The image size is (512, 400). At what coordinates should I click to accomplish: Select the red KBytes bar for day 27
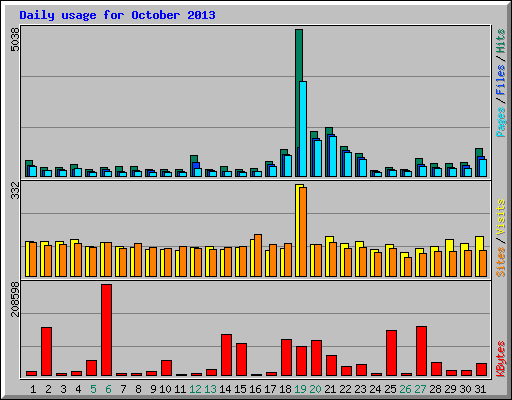point(422,351)
